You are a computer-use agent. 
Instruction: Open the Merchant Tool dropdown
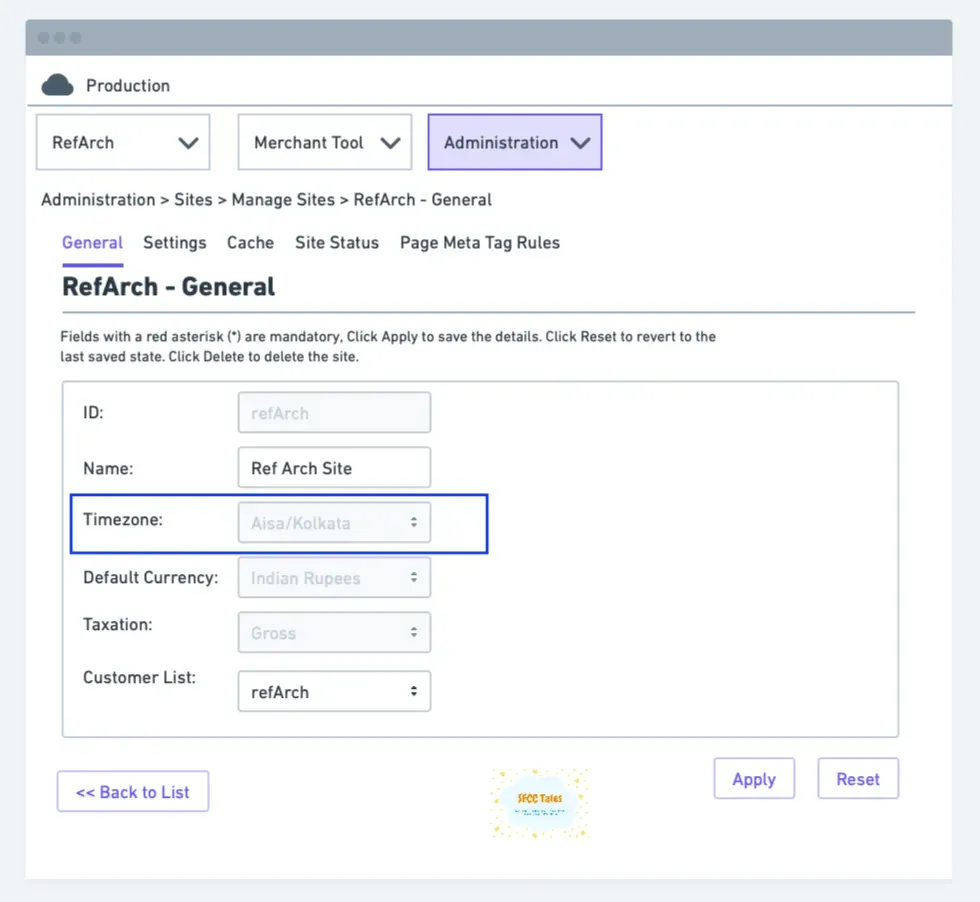click(324, 142)
